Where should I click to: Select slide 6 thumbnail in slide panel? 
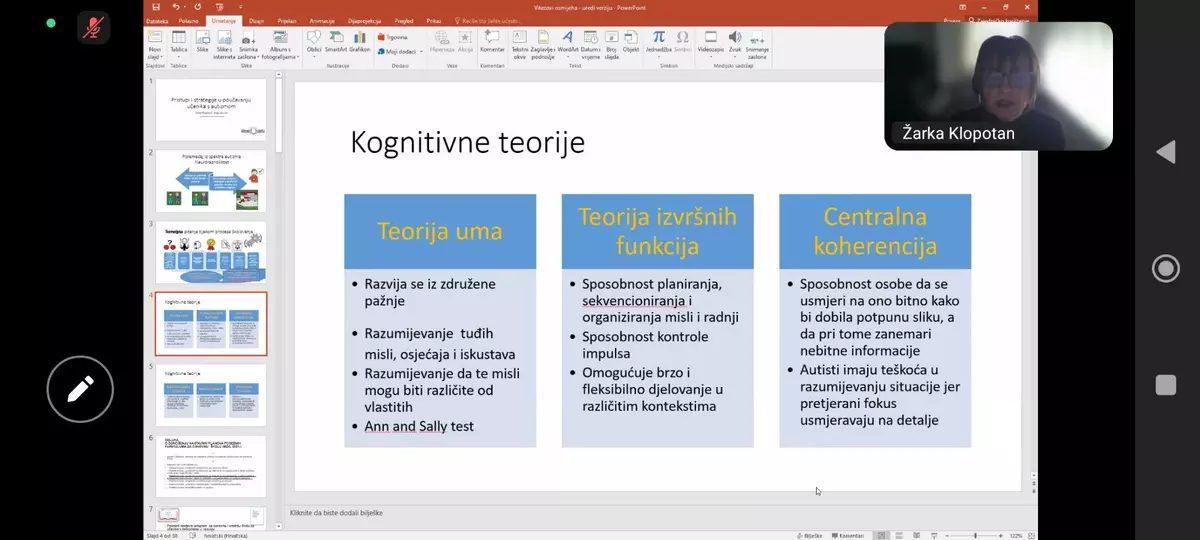click(211, 466)
